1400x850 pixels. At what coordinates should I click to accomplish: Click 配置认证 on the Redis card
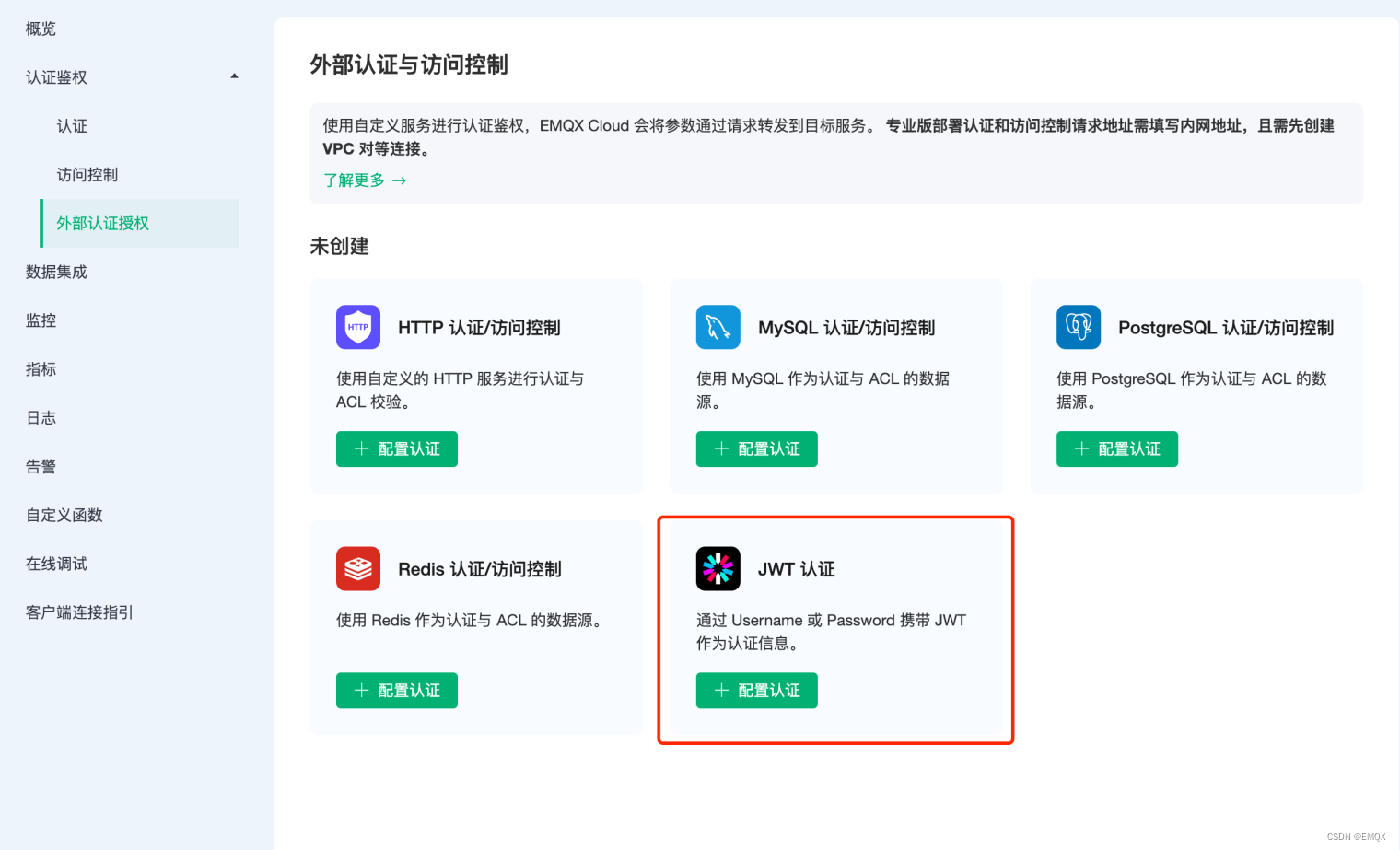(x=397, y=690)
